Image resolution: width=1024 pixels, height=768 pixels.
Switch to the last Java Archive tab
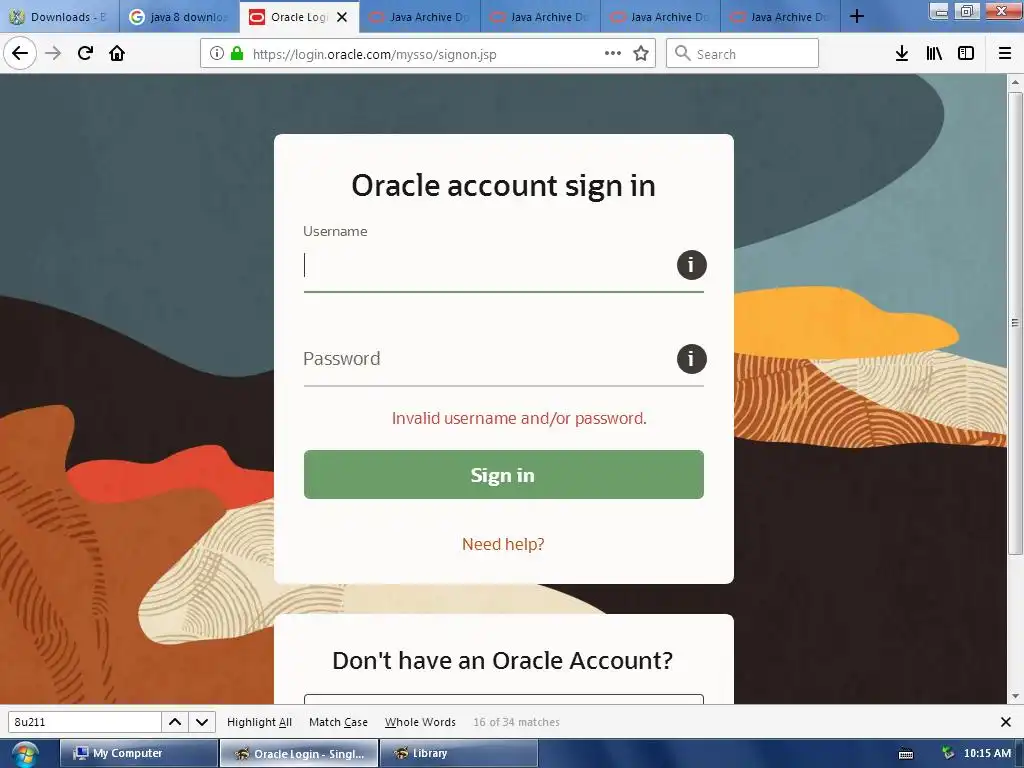point(780,16)
